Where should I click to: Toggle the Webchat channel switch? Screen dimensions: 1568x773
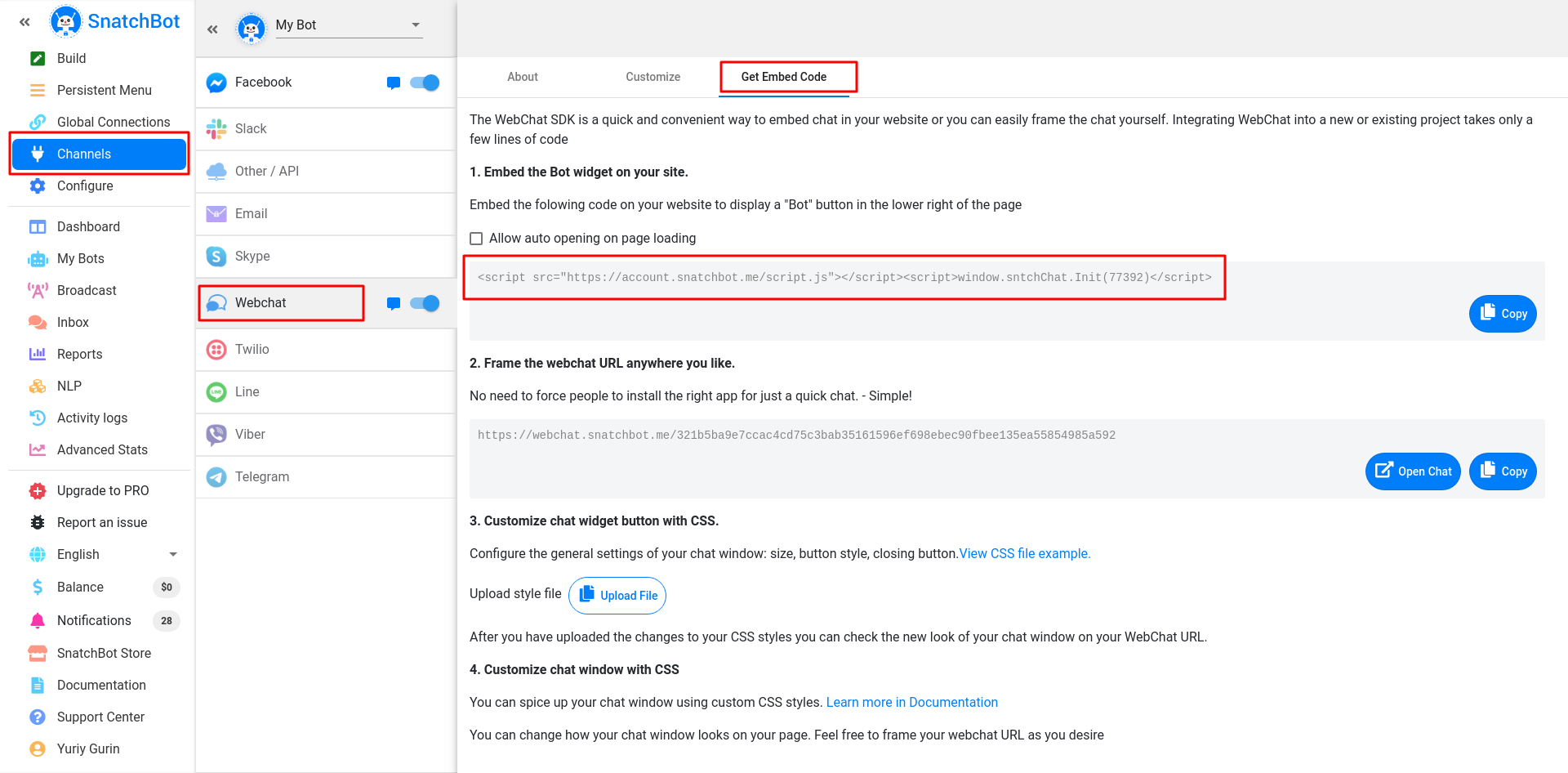tap(425, 304)
